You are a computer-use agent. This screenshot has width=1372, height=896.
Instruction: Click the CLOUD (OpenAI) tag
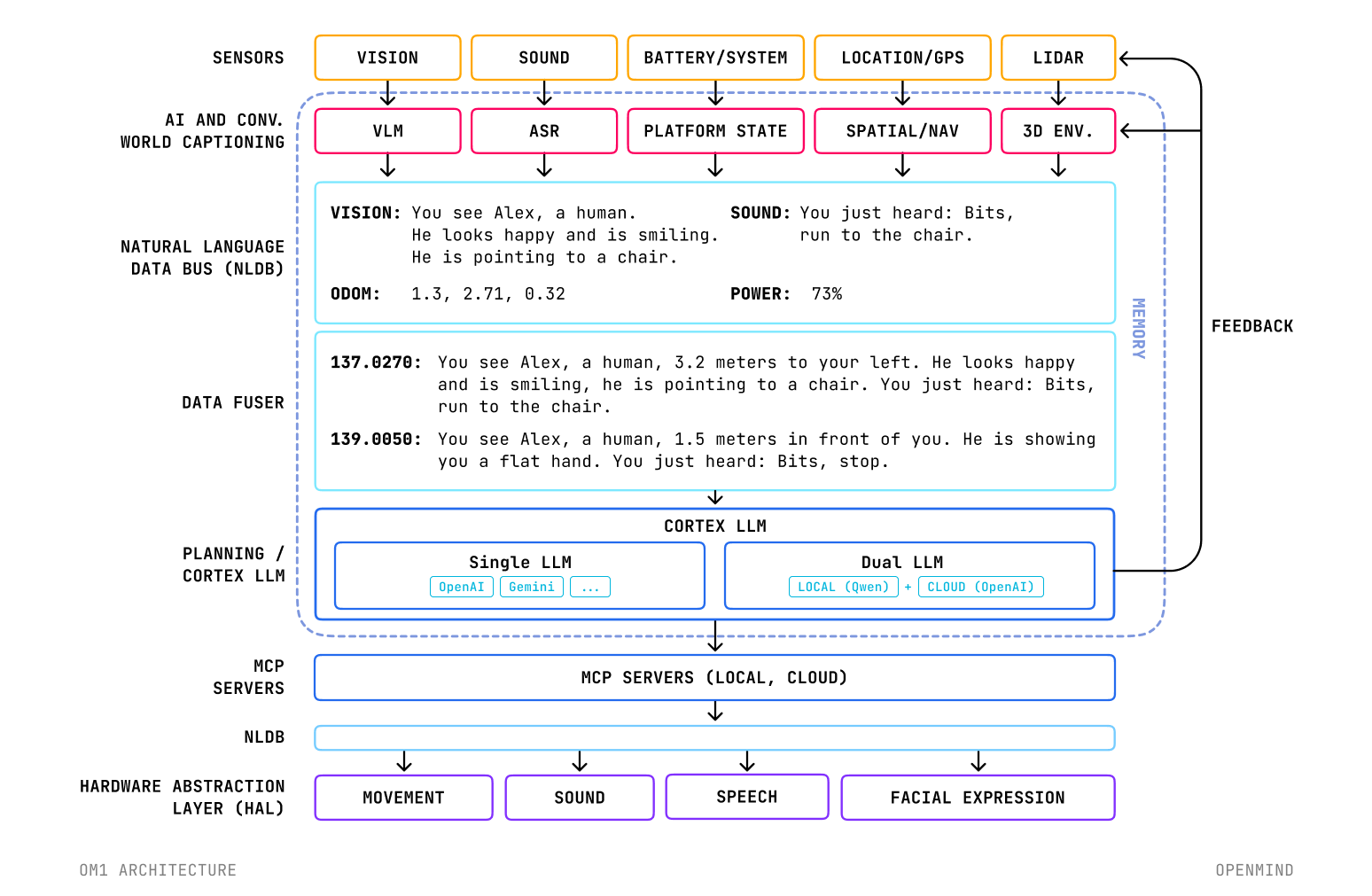pos(981,587)
